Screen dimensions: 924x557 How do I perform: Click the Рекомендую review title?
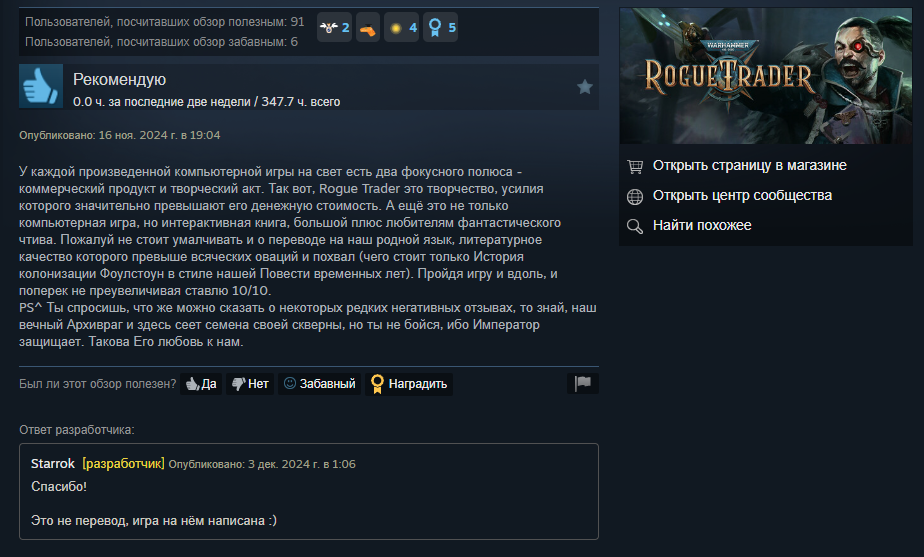tap(120, 80)
